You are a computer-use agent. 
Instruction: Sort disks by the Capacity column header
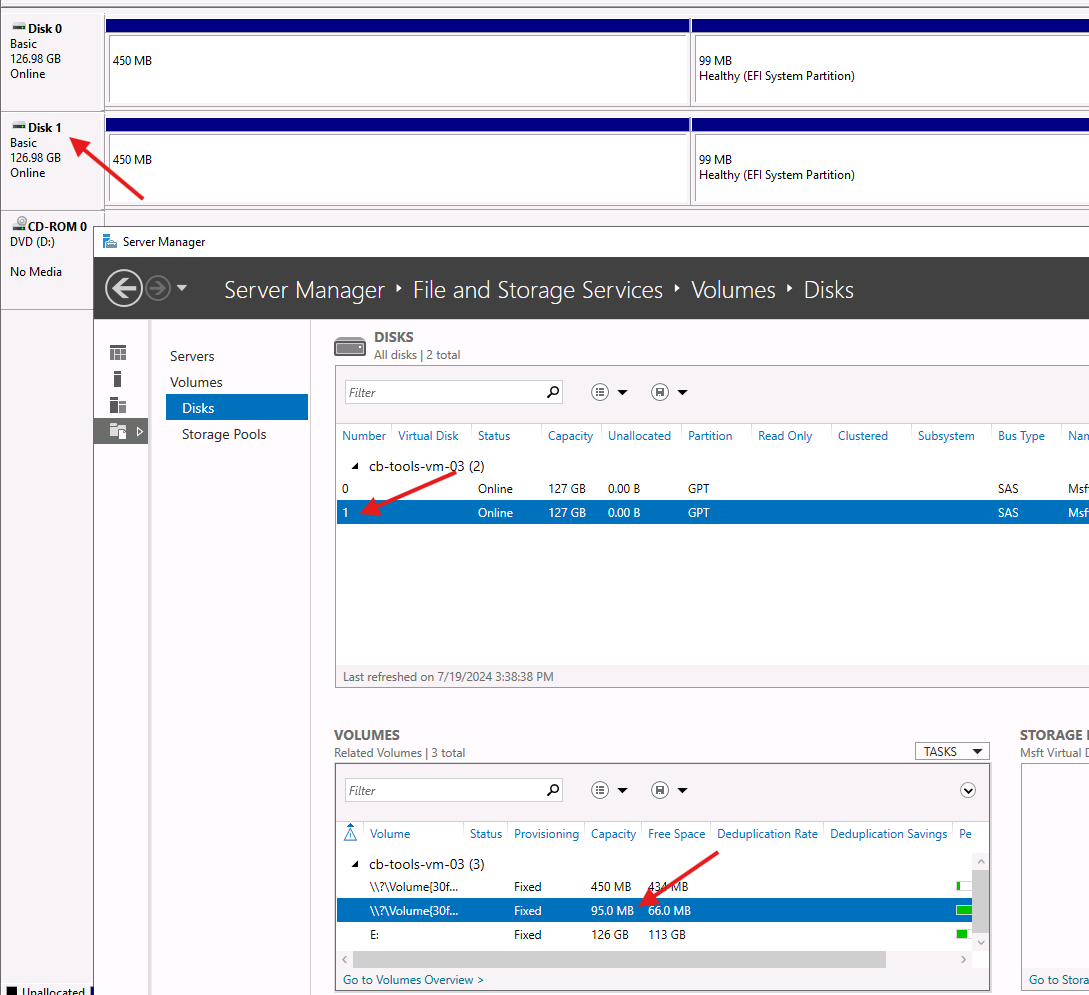(x=570, y=436)
